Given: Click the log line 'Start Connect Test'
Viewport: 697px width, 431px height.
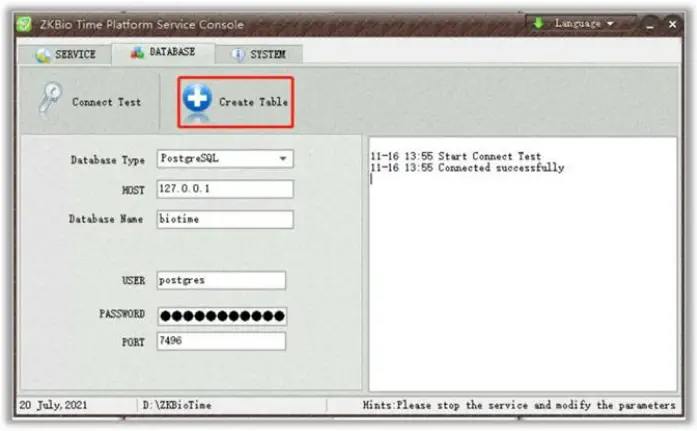Looking at the screenshot, I should tap(456, 156).
